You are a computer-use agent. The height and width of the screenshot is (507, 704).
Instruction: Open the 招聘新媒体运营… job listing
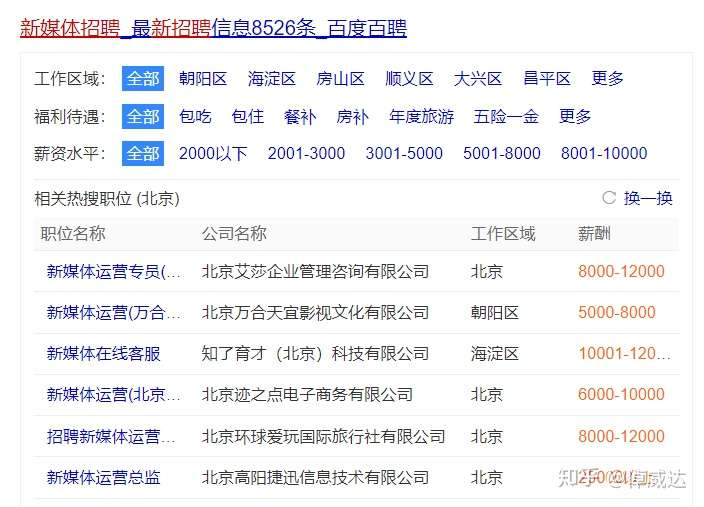111,436
